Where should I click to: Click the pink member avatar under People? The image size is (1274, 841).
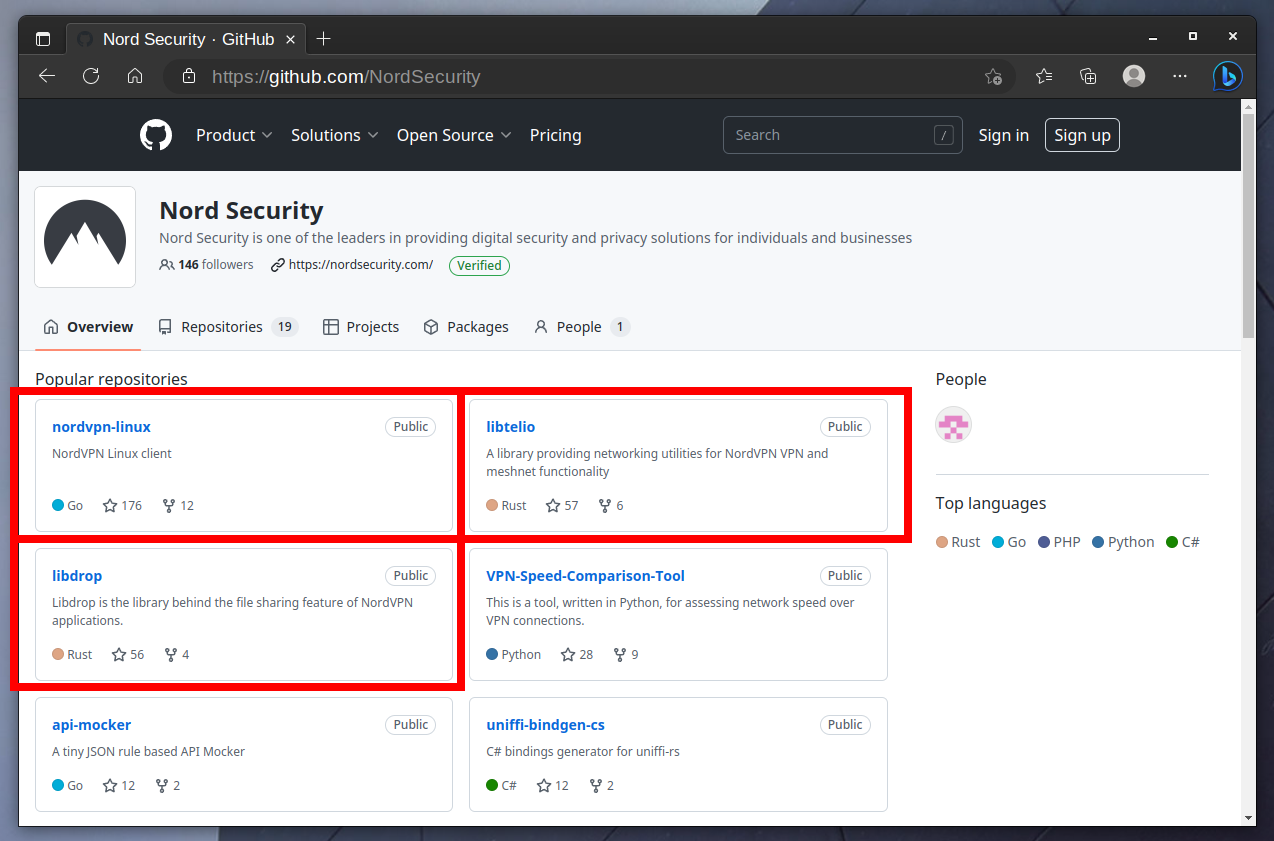click(953, 425)
